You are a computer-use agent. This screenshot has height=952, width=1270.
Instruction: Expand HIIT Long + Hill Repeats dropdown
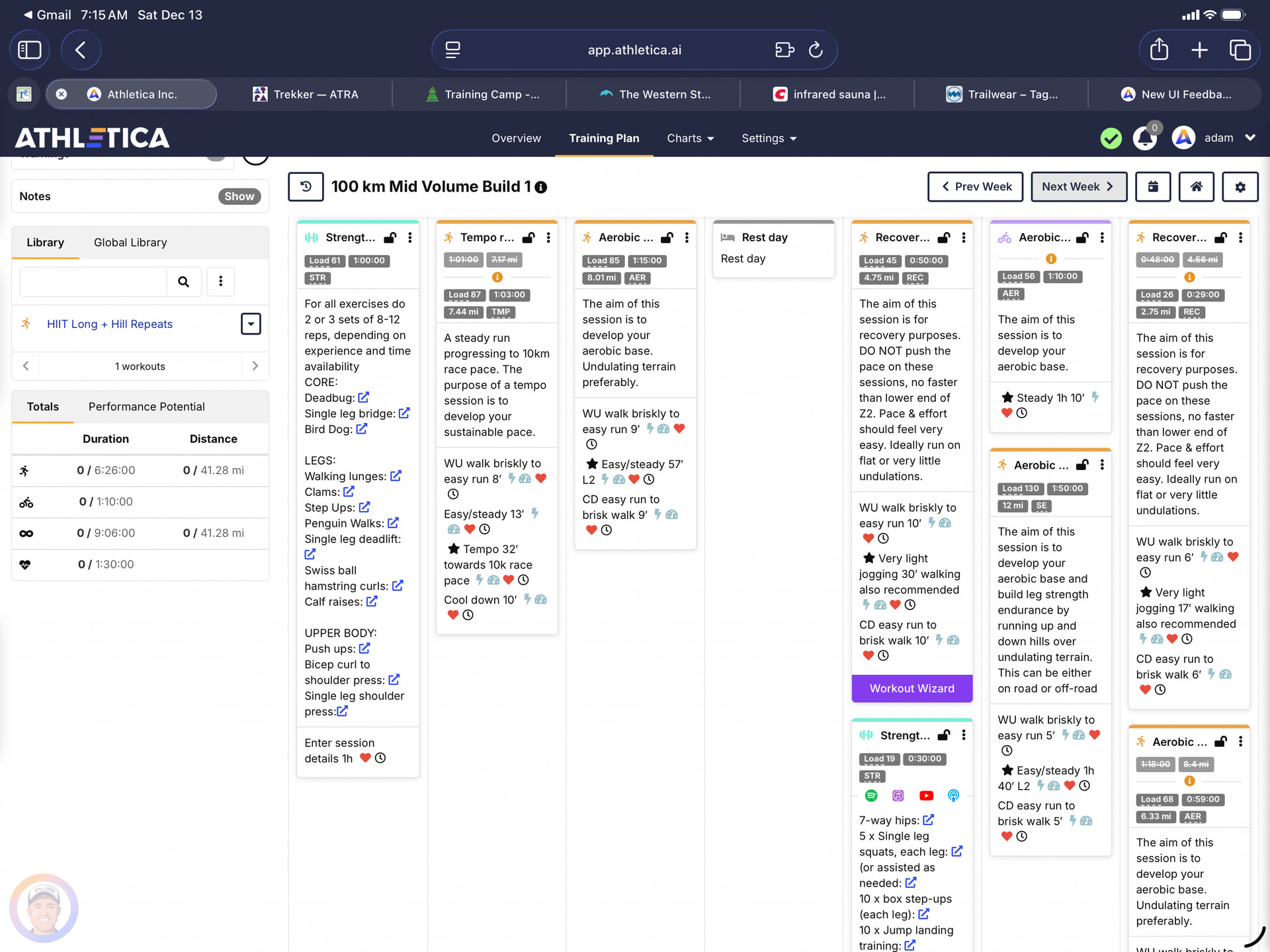pos(251,324)
